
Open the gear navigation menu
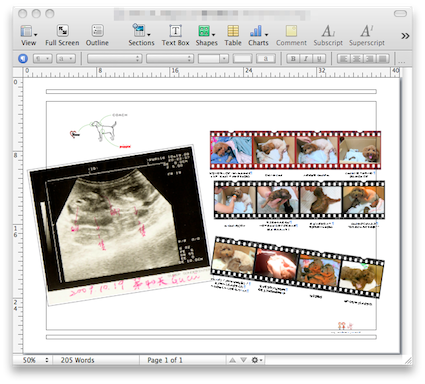pyautogui.click(x=257, y=360)
